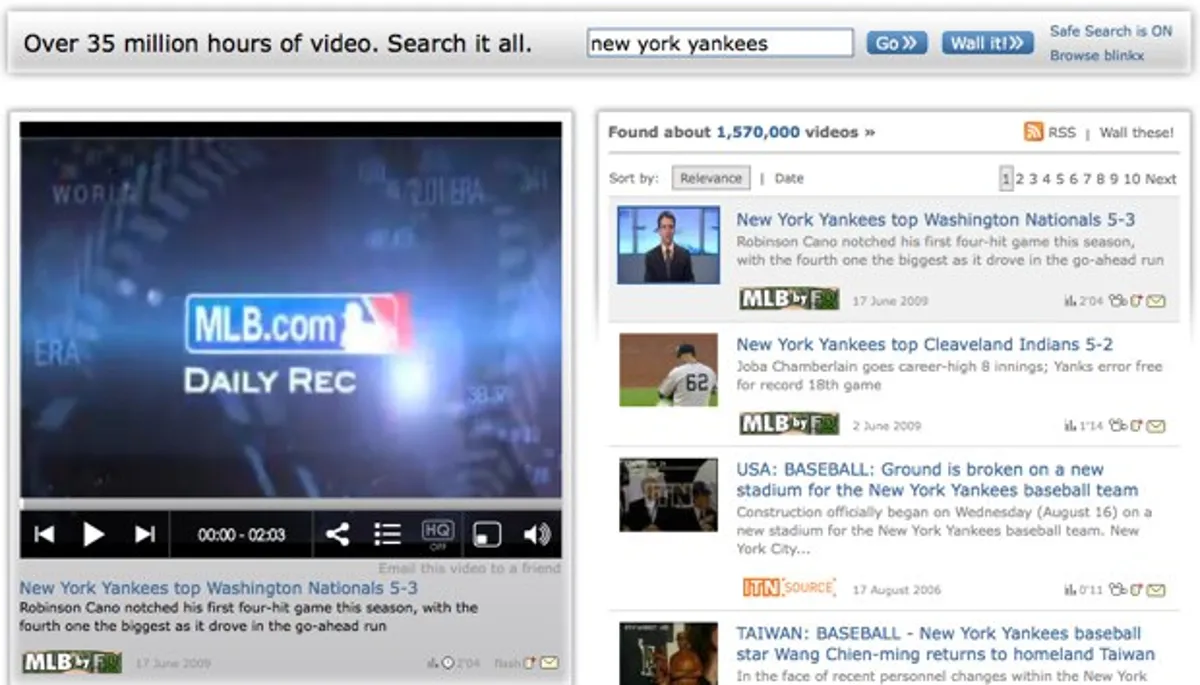Image resolution: width=1200 pixels, height=685 pixels.
Task: Select the Share icon in the video player
Action: point(336,534)
